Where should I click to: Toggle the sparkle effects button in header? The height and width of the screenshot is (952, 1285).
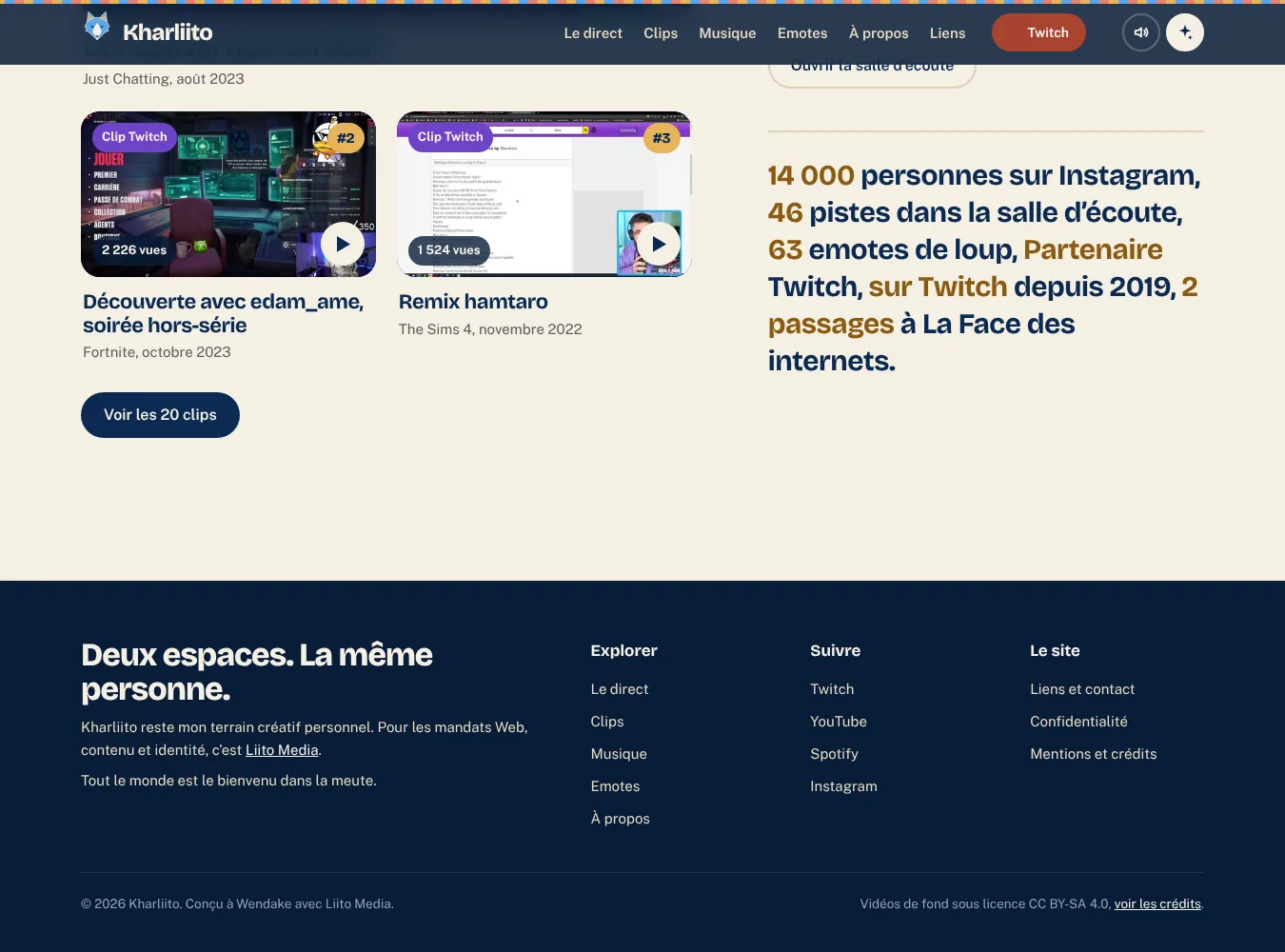click(x=1185, y=32)
